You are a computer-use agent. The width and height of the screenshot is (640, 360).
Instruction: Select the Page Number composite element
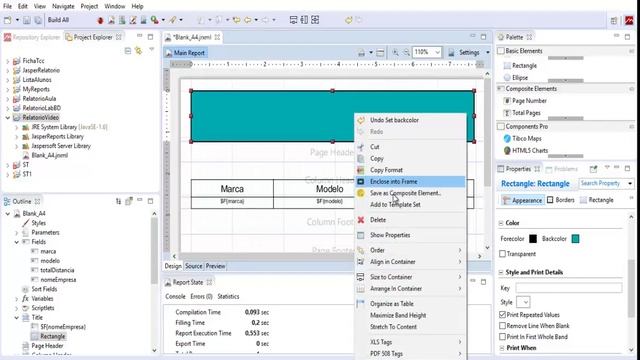pos(525,101)
